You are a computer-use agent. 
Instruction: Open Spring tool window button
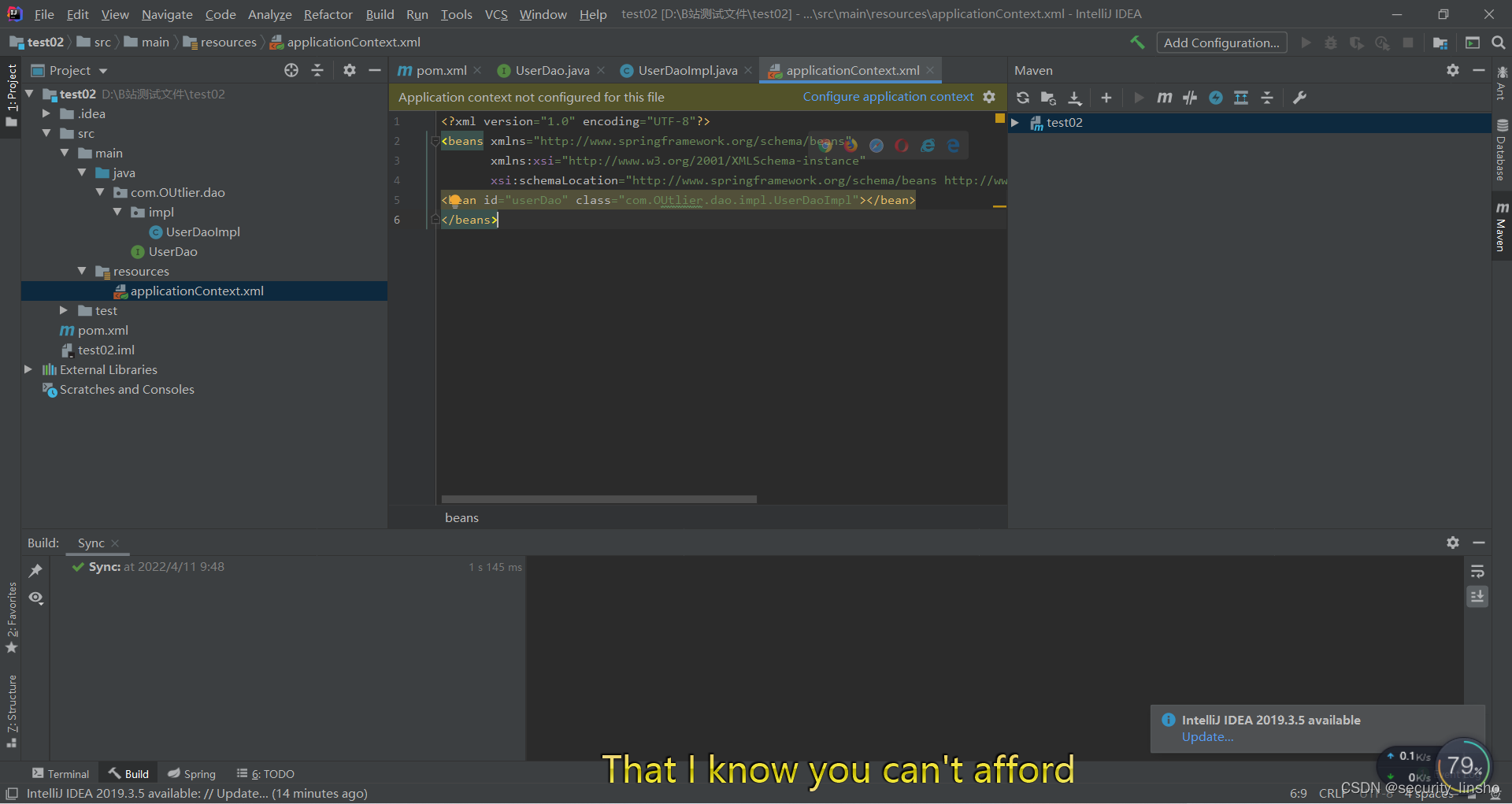point(191,774)
